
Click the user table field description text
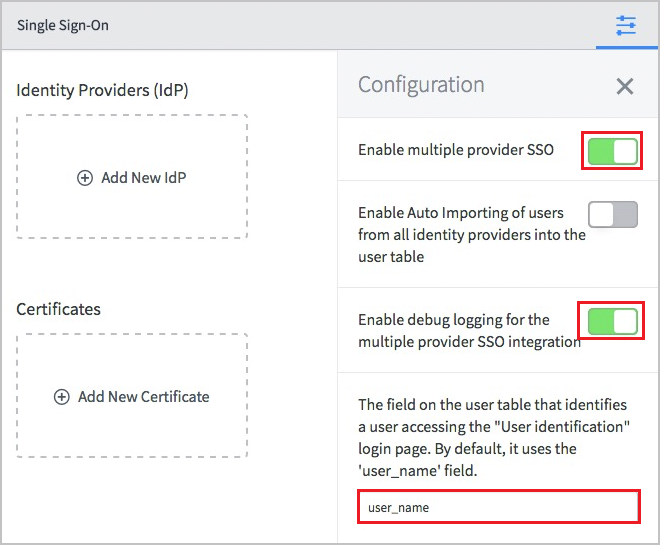tap(492, 437)
